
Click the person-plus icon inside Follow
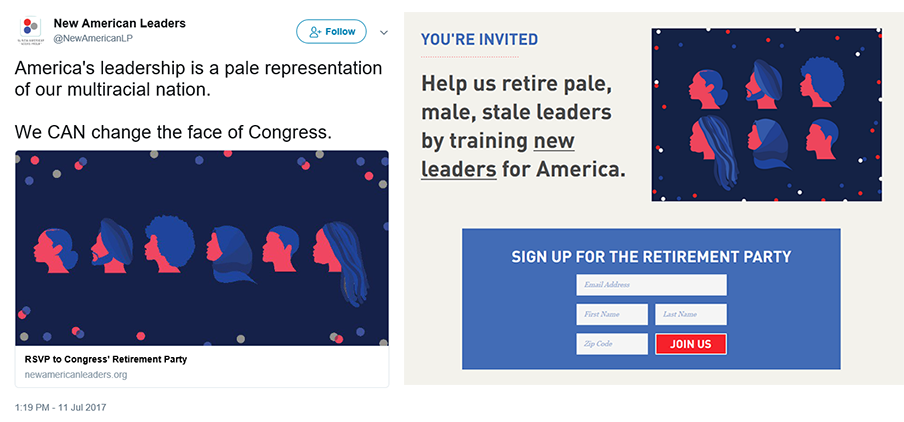coord(315,32)
